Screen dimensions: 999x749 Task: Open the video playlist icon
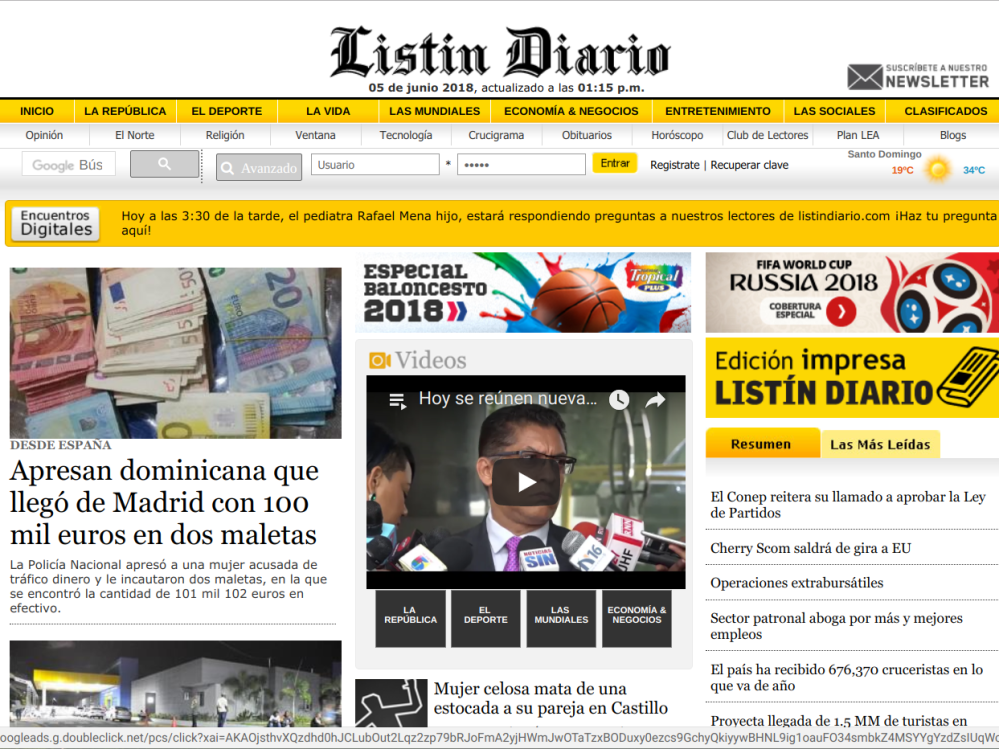pyautogui.click(x=397, y=400)
